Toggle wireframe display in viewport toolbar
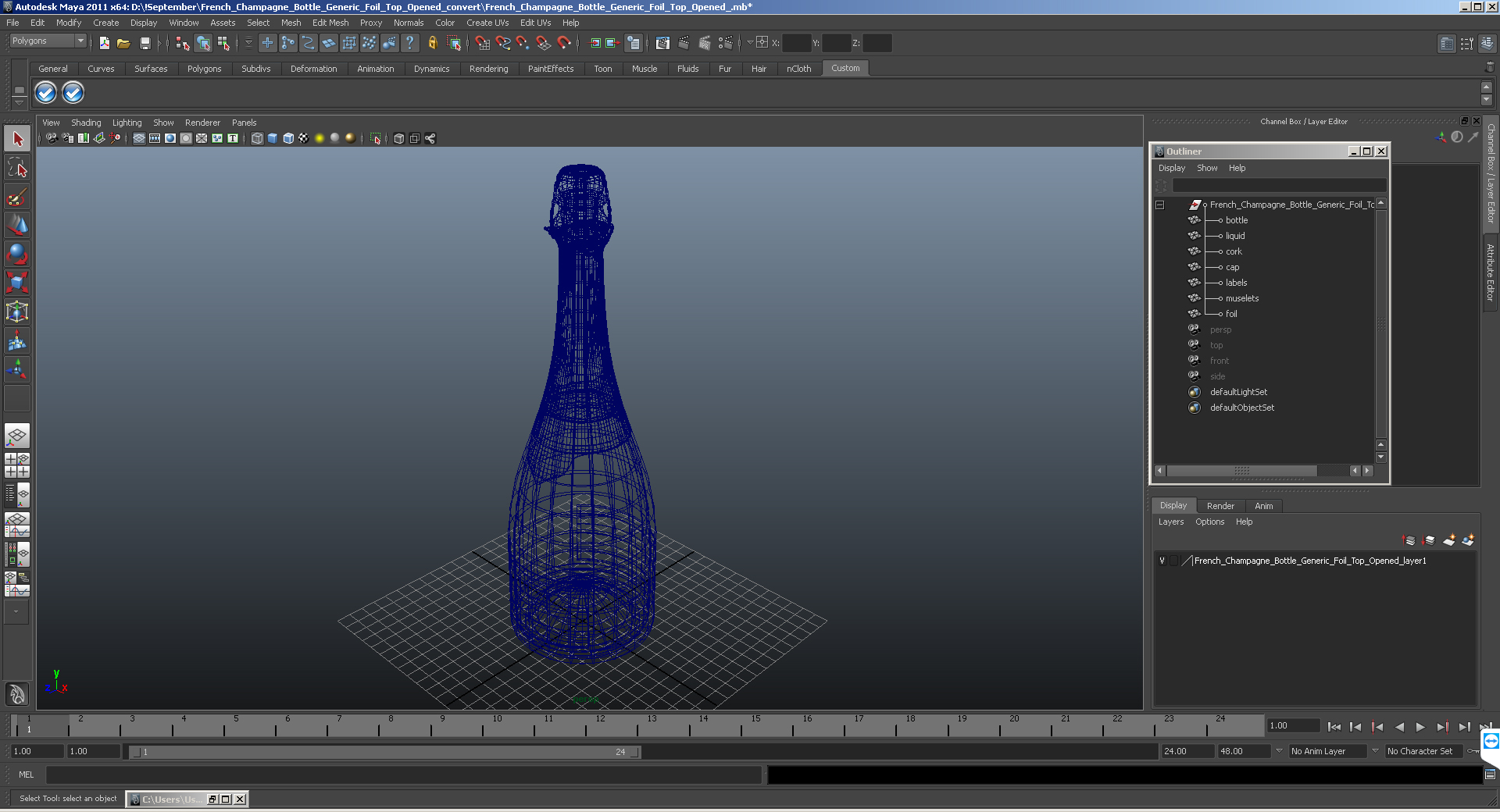The width and height of the screenshot is (1500, 812). (x=257, y=138)
